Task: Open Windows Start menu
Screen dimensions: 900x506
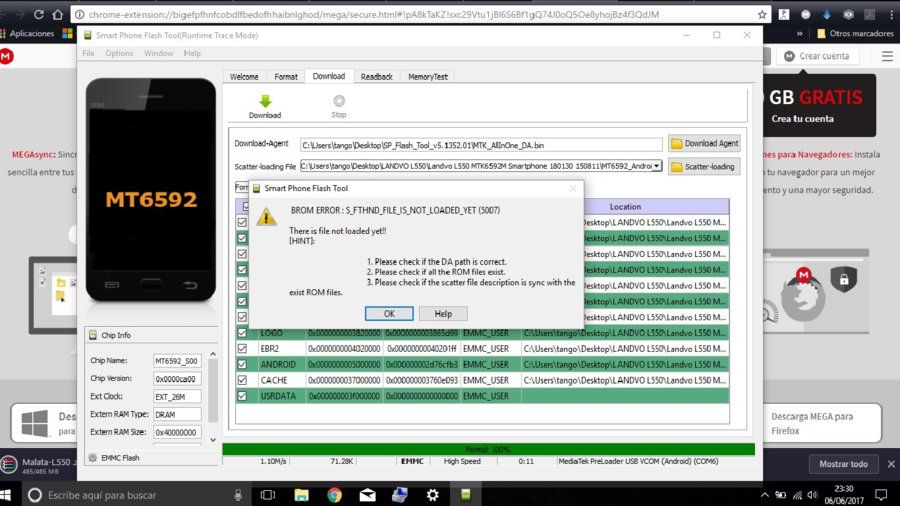Action: (6, 495)
